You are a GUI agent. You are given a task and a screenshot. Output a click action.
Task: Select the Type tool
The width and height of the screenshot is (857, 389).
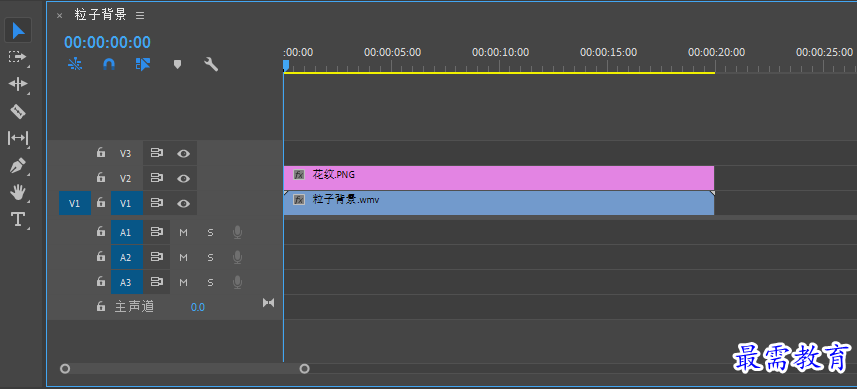(17, 219)
